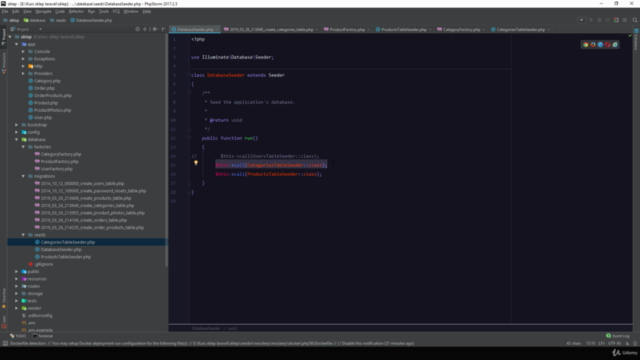The height and width of the screenshot is (360, 640).
Task: Click Collapse All icon in Project panel
Action: pyautogui.click(x=145, y=29)
